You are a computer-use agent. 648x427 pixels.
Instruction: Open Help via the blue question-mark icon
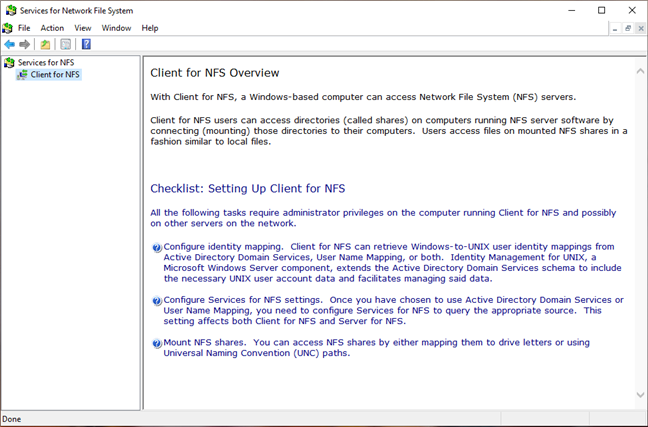click(86, 44)
